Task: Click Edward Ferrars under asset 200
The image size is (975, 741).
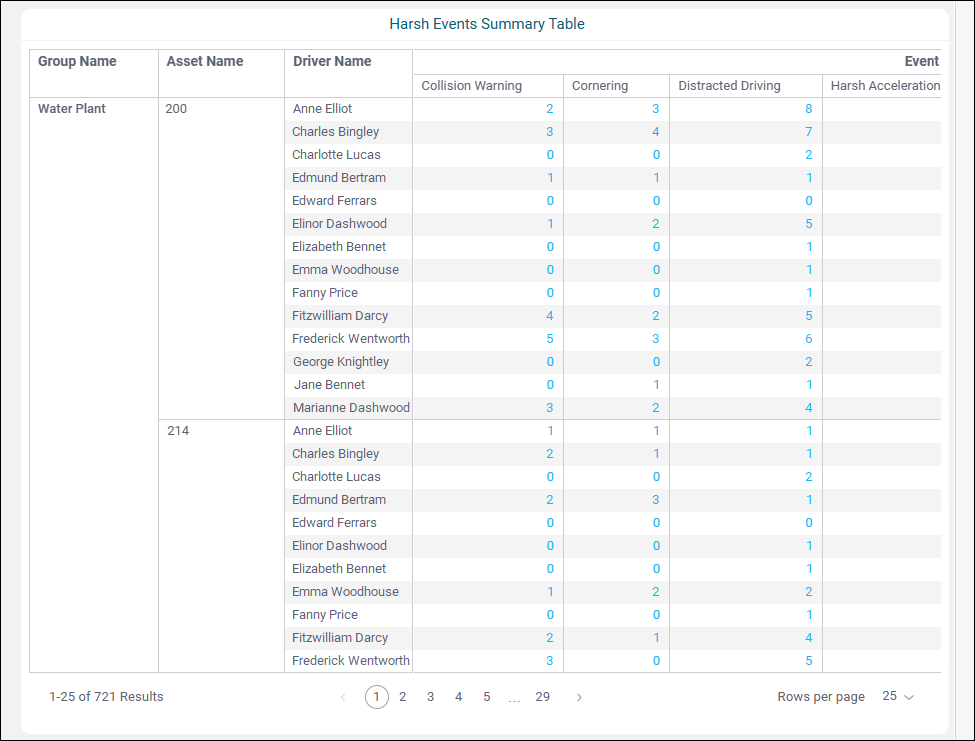Action: coord(334,201)
